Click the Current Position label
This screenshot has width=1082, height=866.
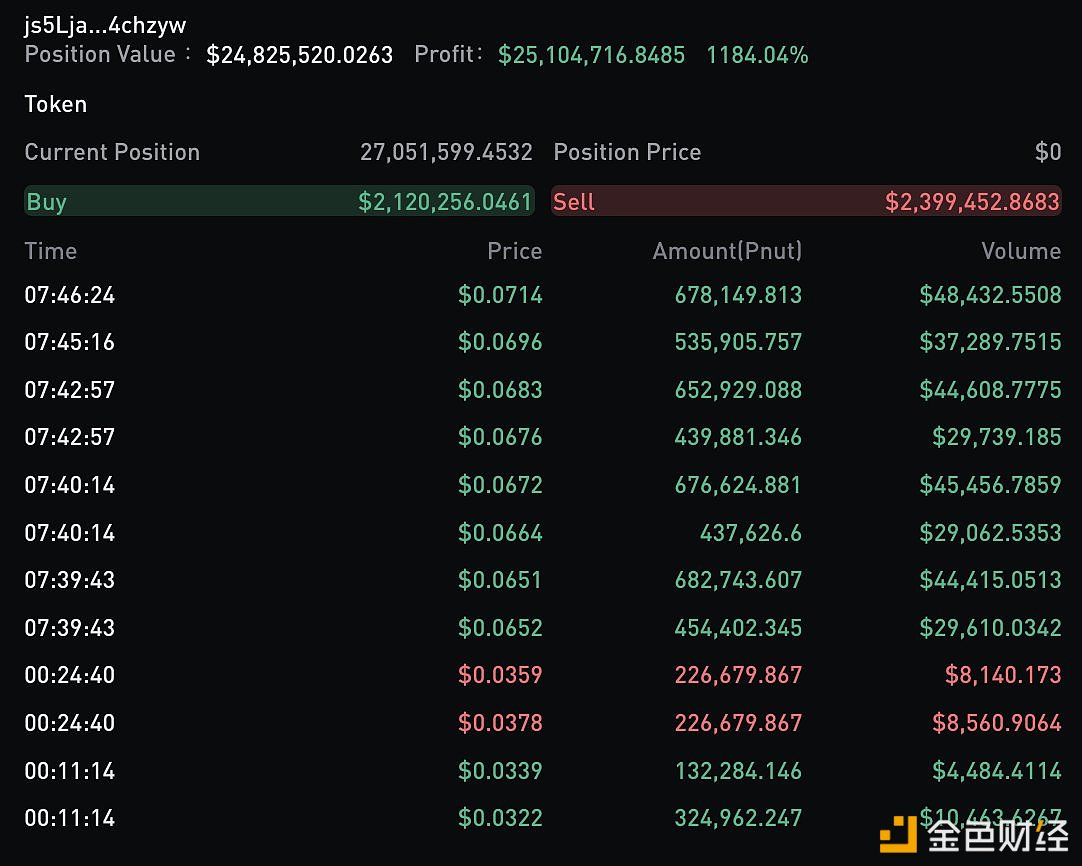point(112,152)
